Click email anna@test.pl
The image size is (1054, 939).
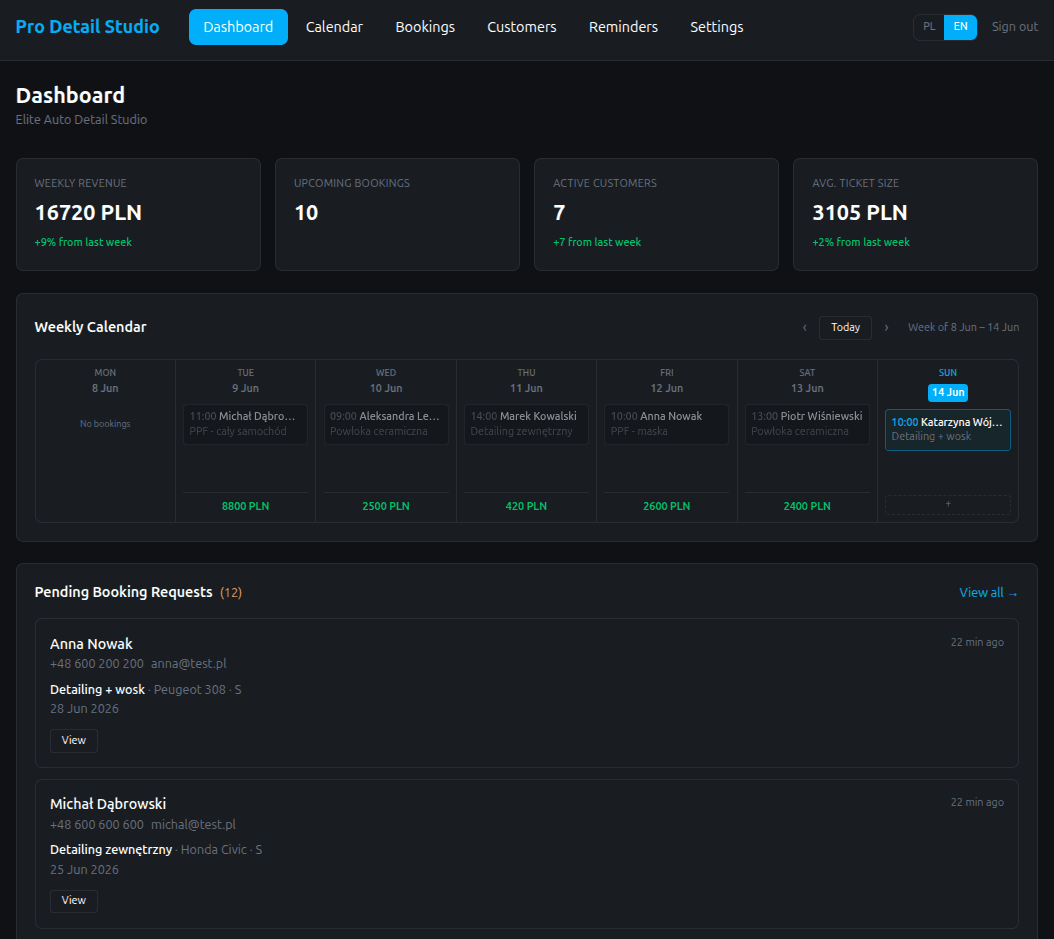[x=189, y=664]
